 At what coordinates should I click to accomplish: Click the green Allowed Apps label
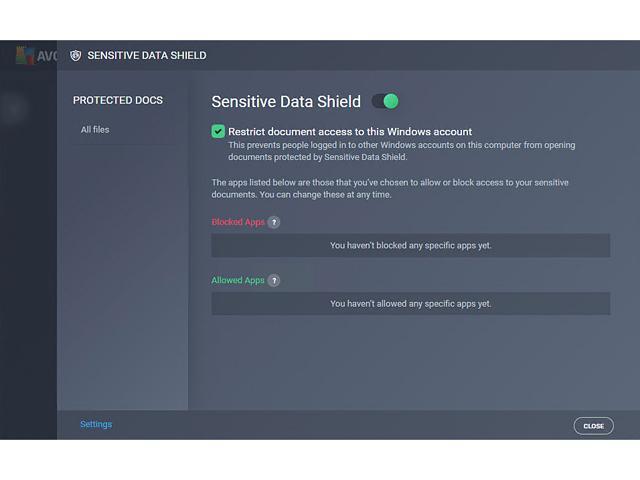[238, 281]
